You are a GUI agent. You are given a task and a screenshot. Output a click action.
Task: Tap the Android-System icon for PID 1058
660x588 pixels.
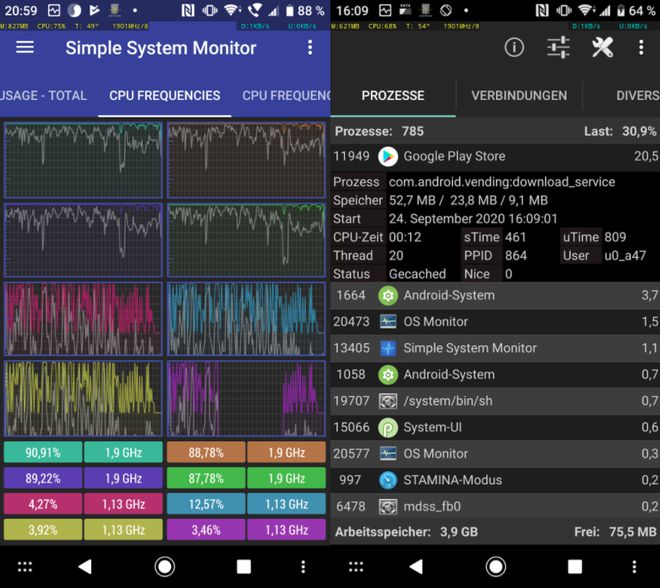(x=388, y=375)
